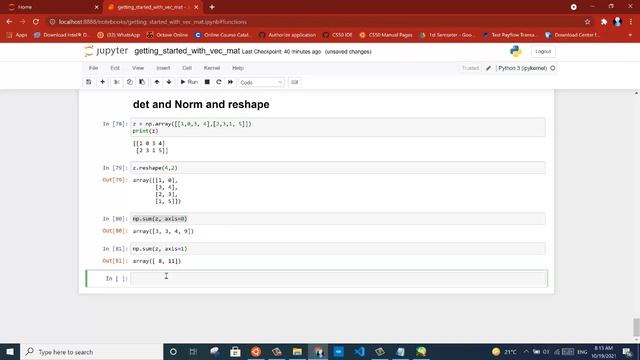
Task: Bookmark this page with star icon
Action: (587, 22)
